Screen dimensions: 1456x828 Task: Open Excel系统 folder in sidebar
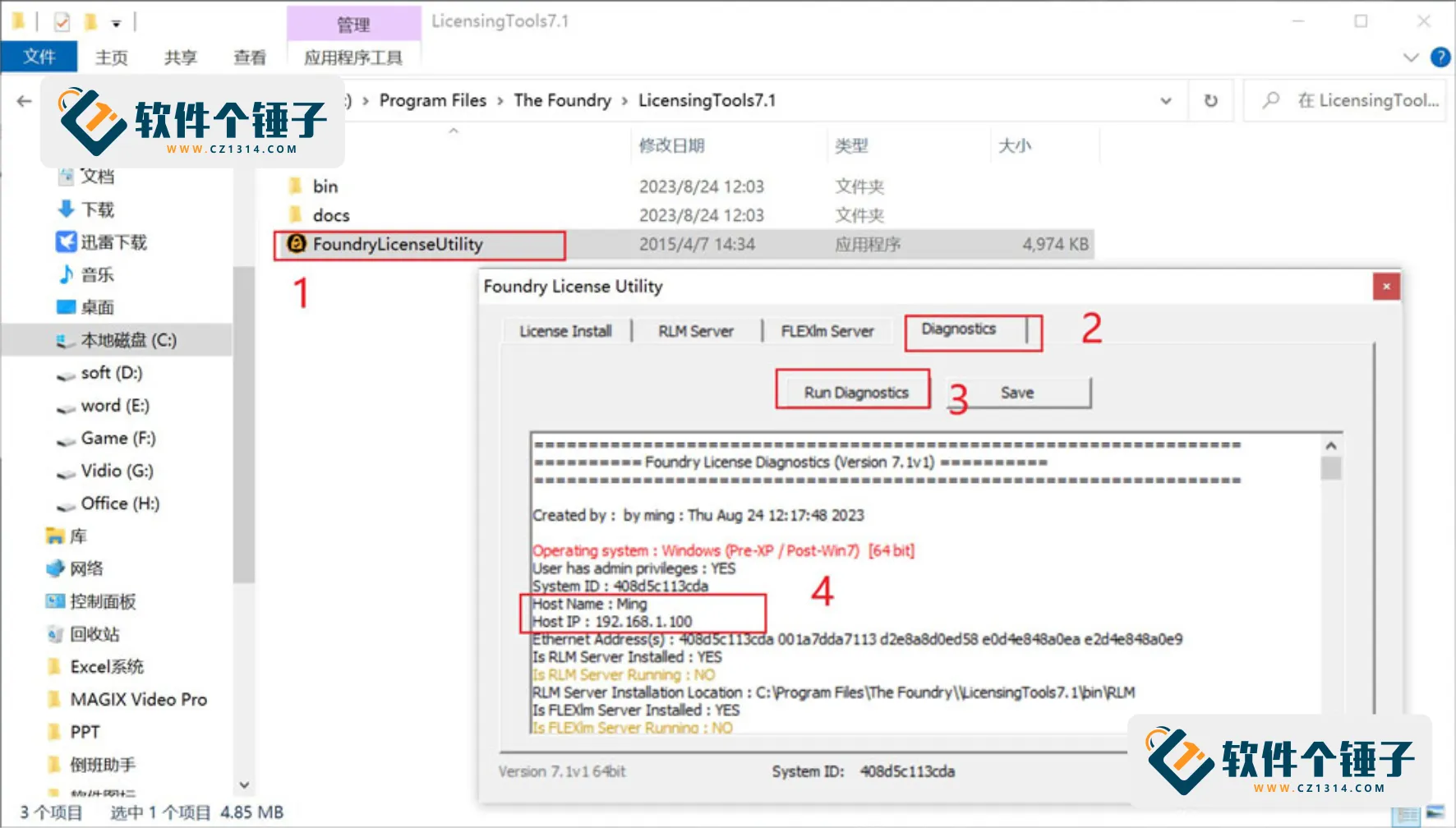click(106, 666)
